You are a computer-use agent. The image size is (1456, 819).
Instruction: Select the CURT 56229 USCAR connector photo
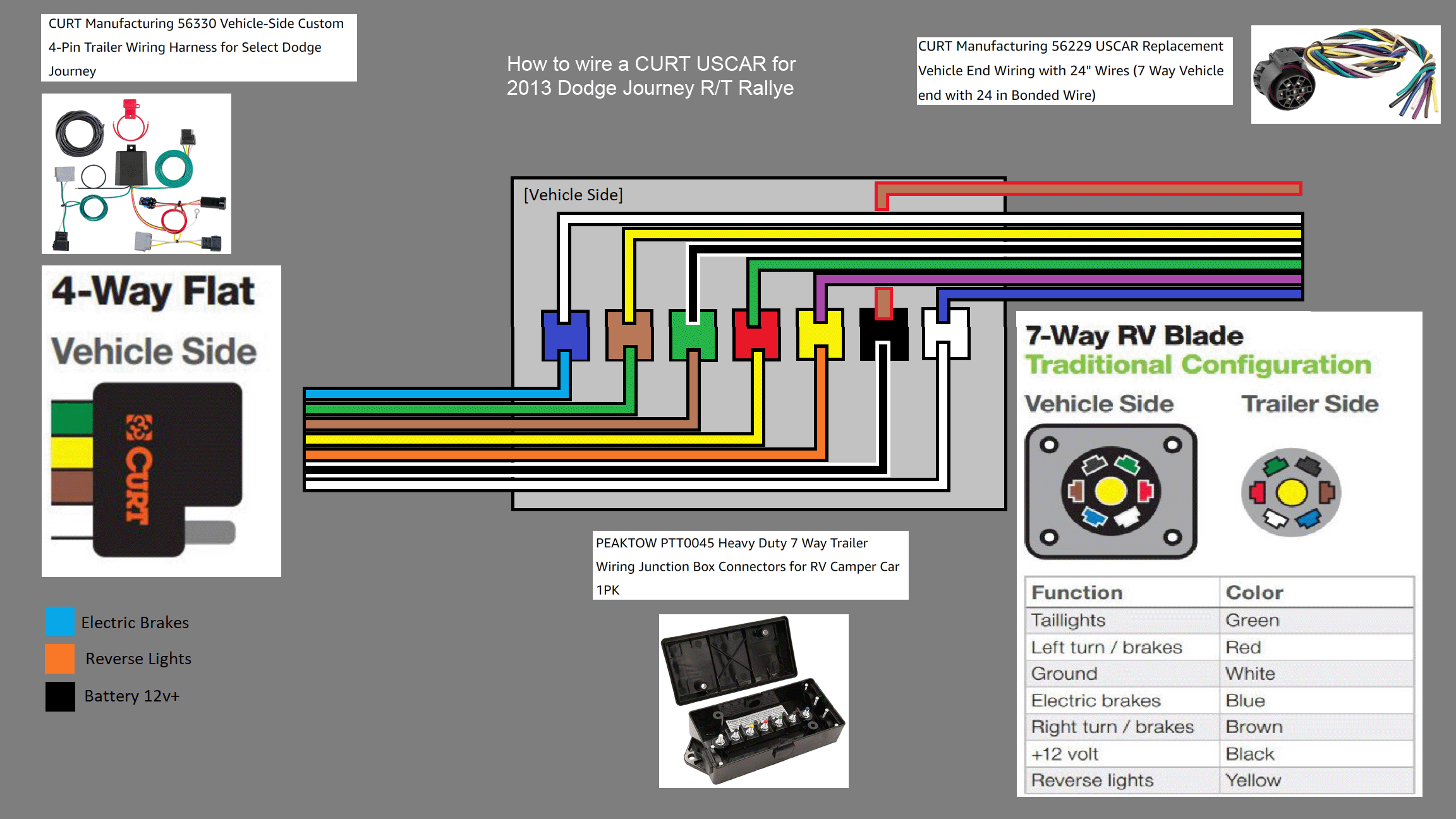coord(1346,75)
